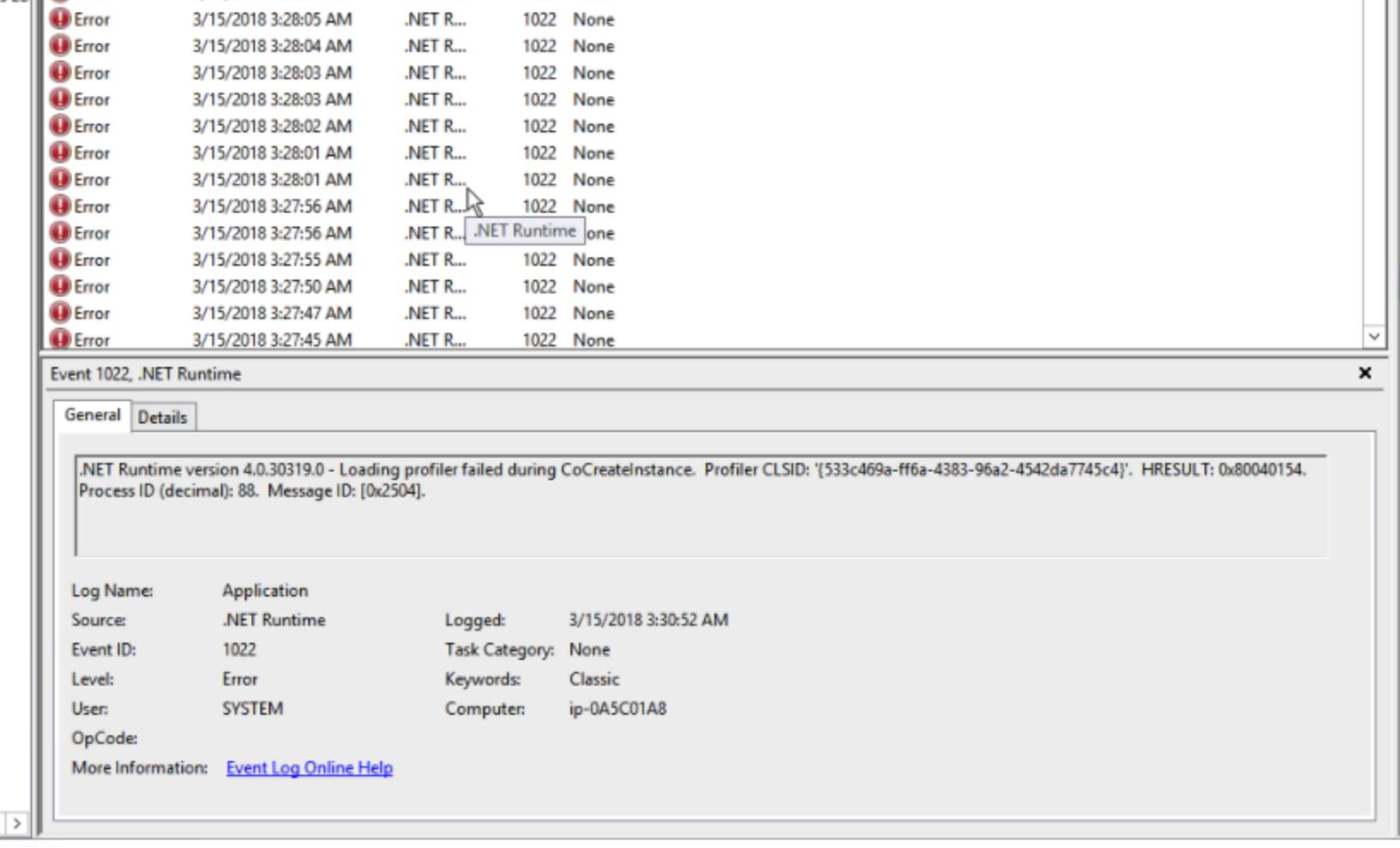Select the Error icon beside the 3:27:56 AM event
Viewport: 1400px width, 848px height.
(60, 206)
